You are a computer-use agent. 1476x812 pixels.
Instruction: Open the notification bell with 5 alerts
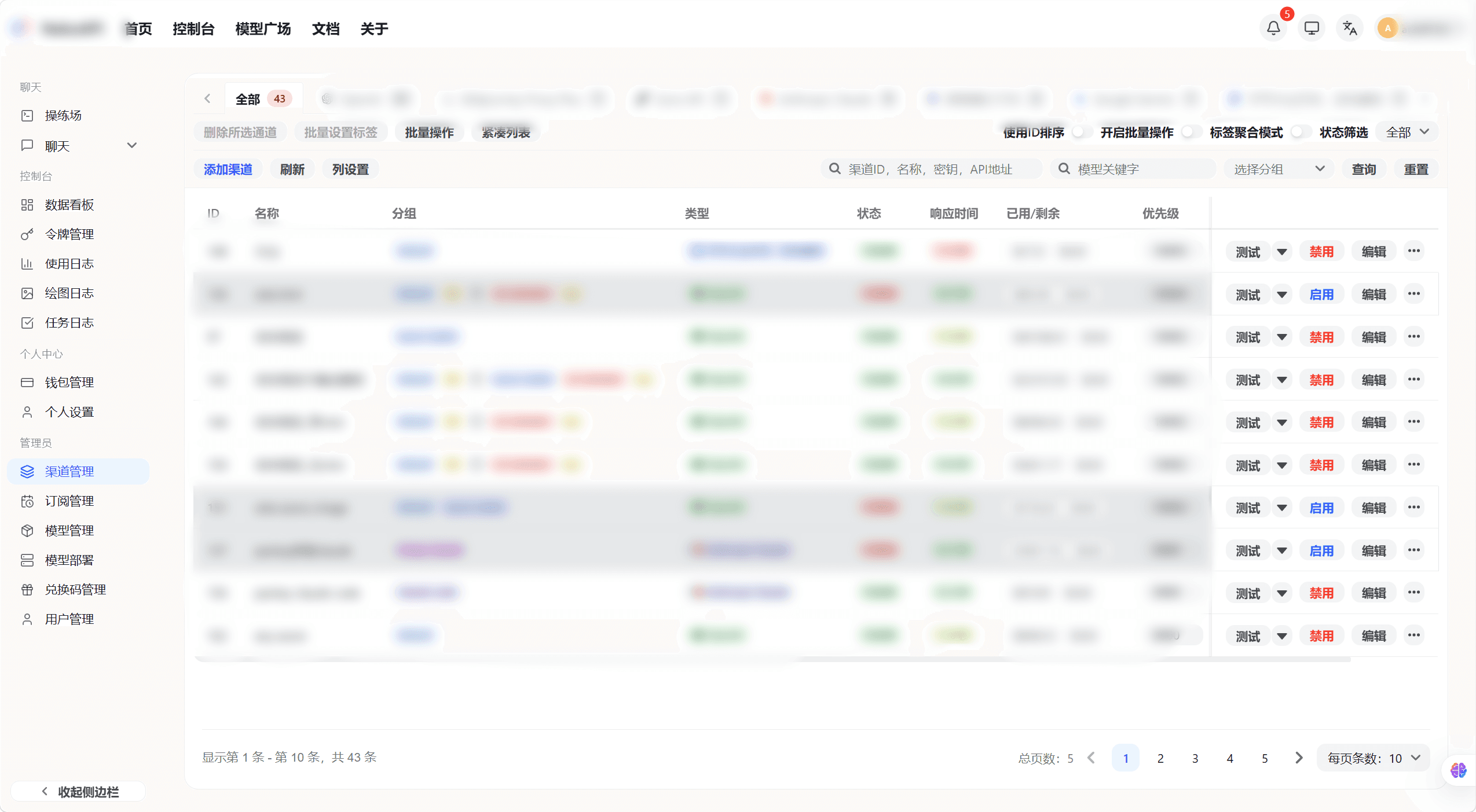pyautogui.click(x=1272, y=27)
